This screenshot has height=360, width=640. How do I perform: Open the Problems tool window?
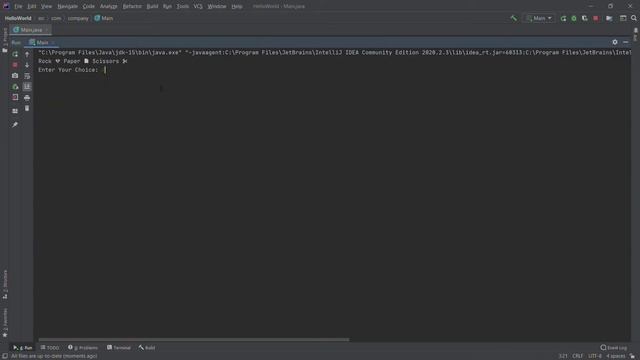83,348
